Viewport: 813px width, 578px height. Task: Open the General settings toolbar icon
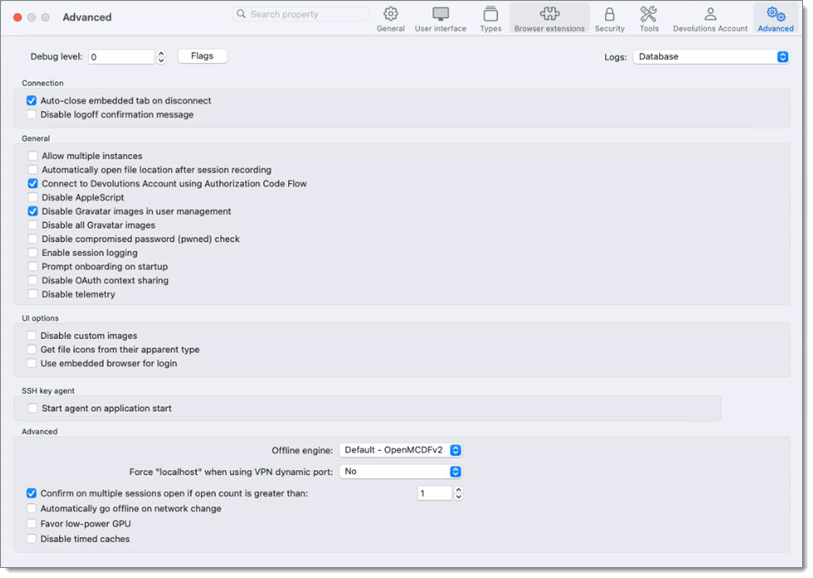[389, 18]
